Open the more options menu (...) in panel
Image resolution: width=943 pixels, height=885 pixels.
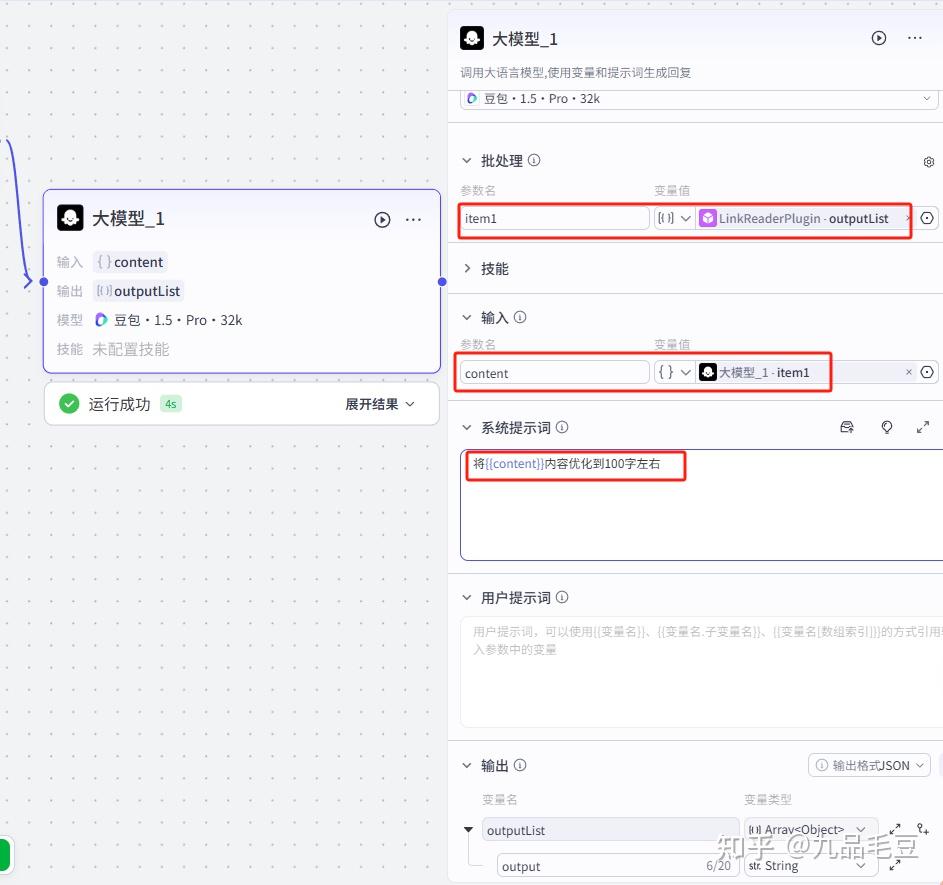915,38
